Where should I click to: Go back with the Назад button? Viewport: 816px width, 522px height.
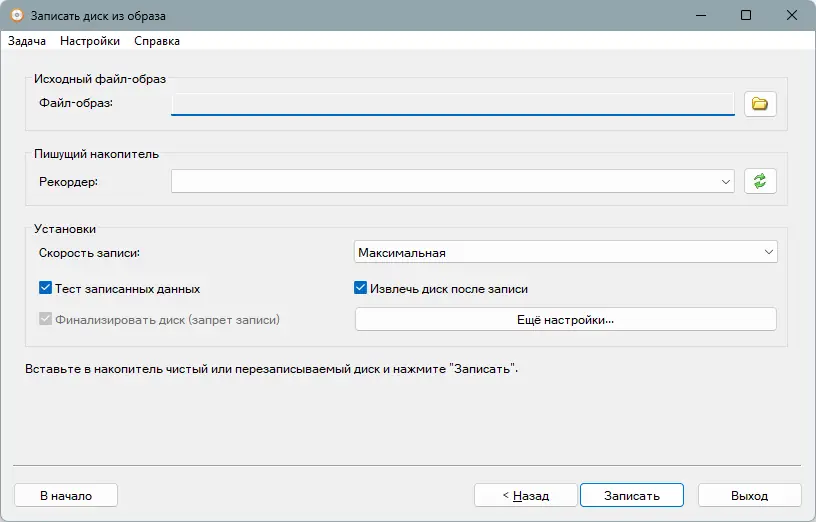[x=525, y=495]
